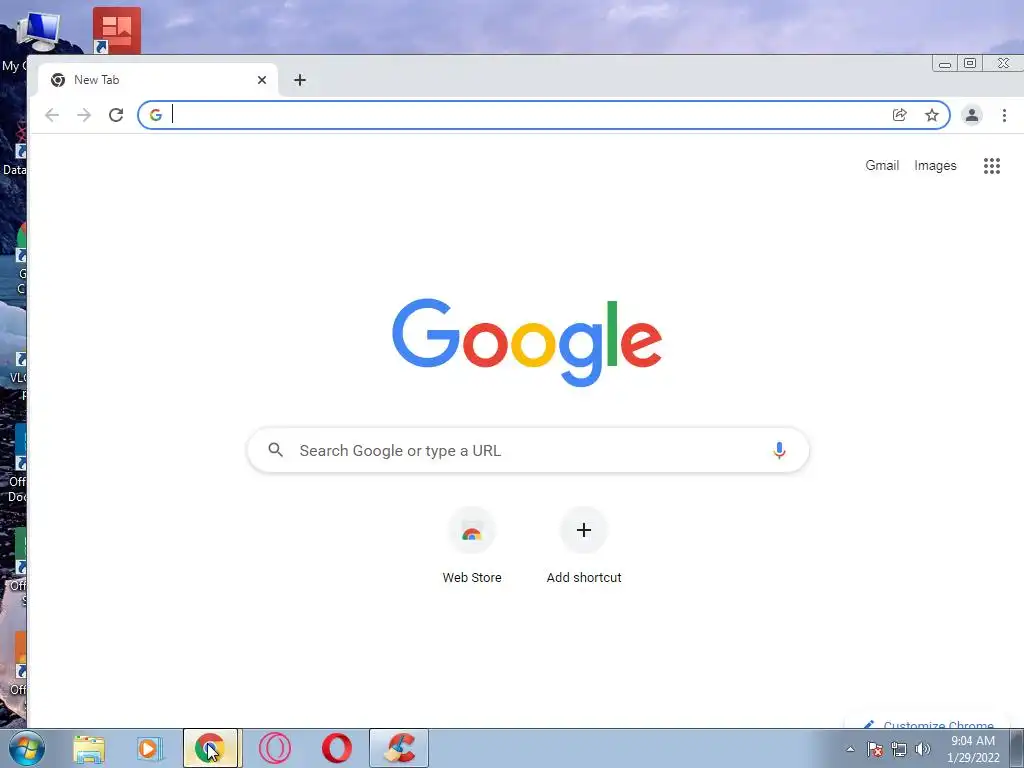Click the Customize Chrome button
This screenshot has height=768, width=1024.
tap(930, 724)
